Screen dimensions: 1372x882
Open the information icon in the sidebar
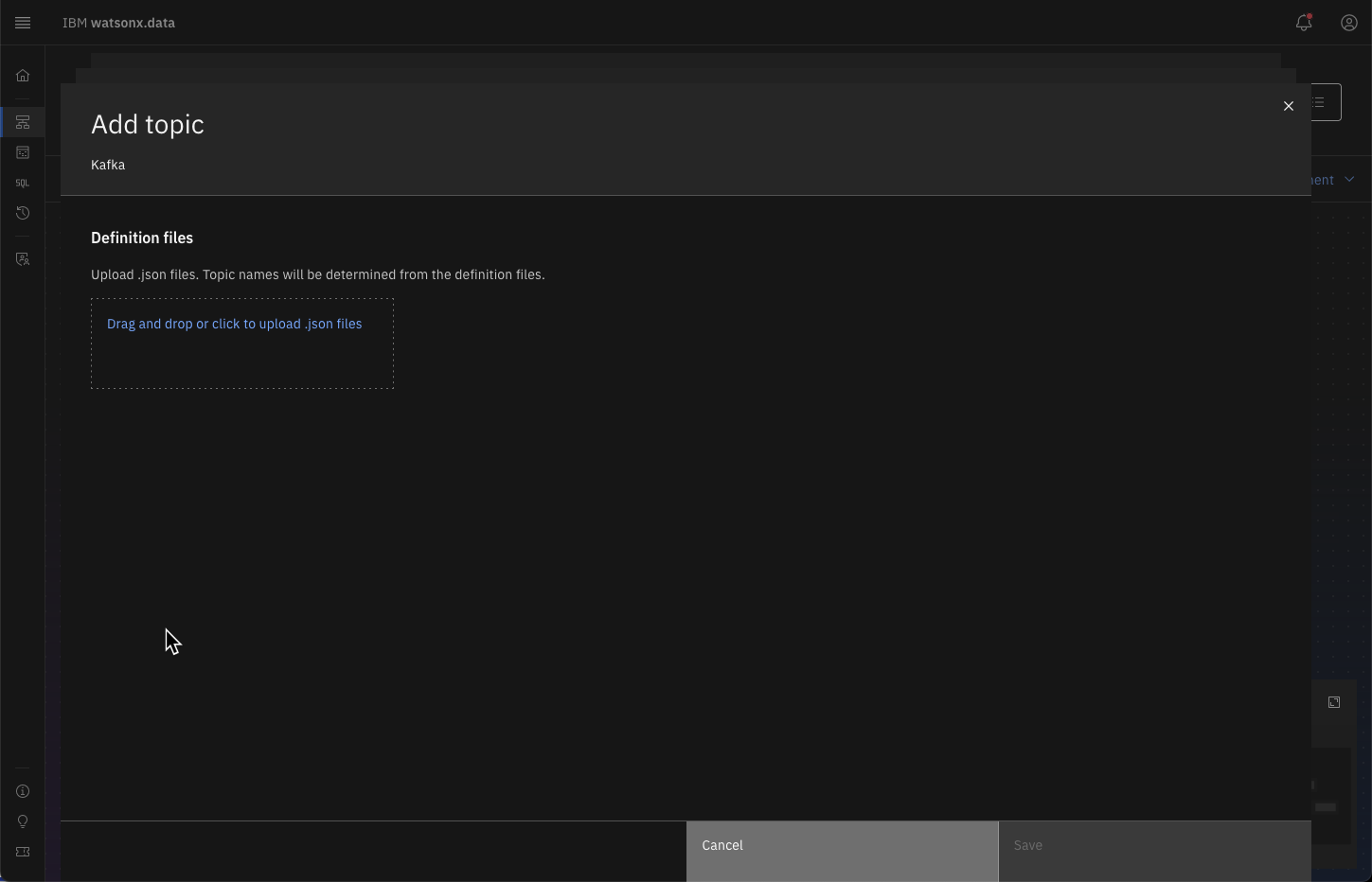pos(23,791)
